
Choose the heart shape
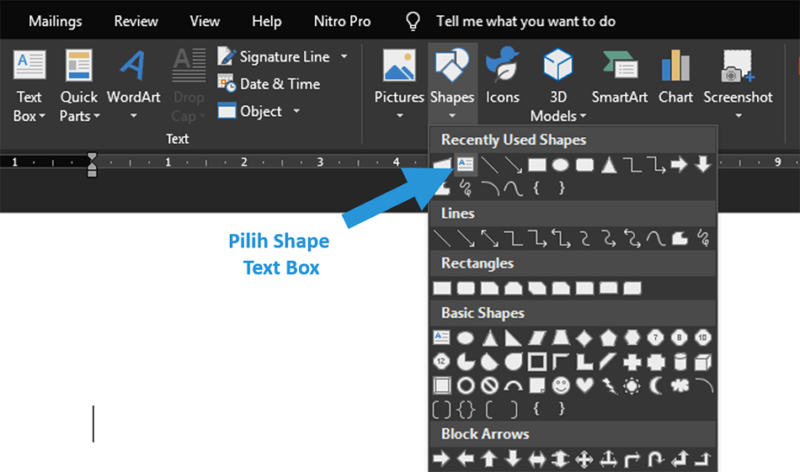[x=584, y=385]
